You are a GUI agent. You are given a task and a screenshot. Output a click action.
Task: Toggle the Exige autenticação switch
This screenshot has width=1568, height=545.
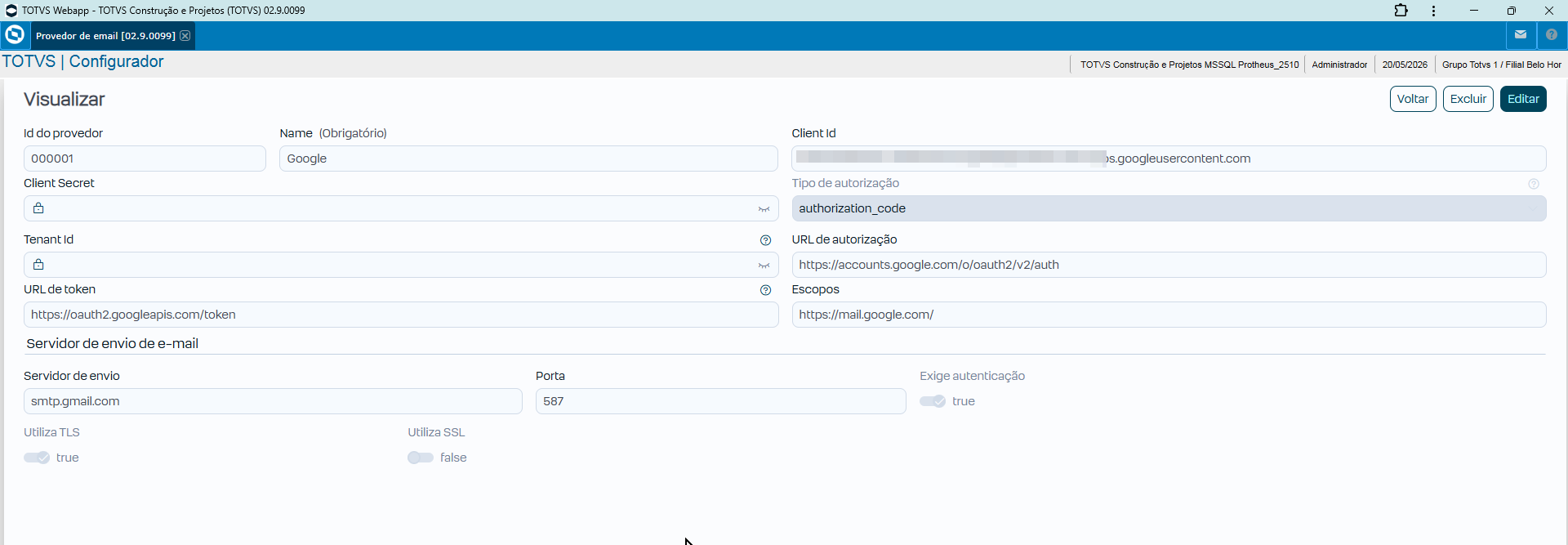[x=933, y=401]
